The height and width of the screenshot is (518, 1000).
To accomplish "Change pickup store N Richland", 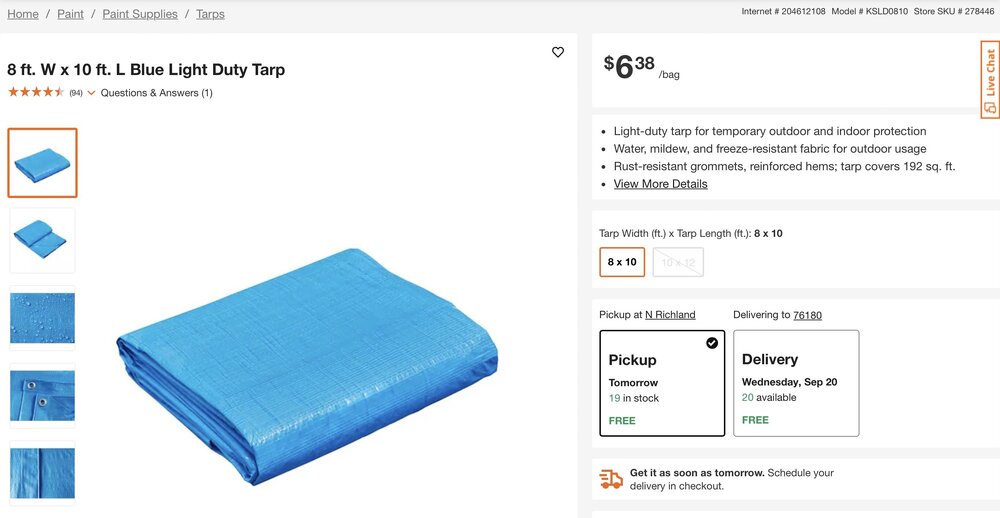I will coord(670,315).
